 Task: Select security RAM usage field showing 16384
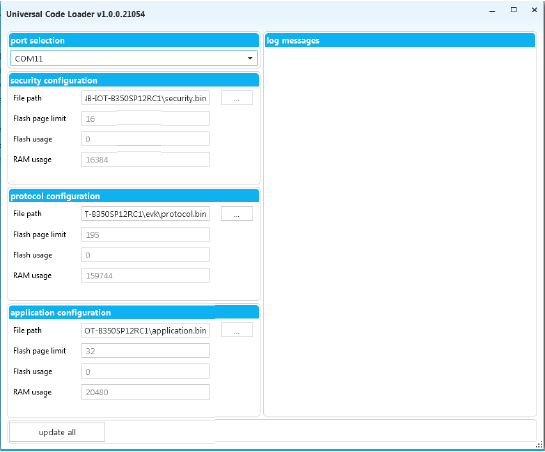point(145,160)
